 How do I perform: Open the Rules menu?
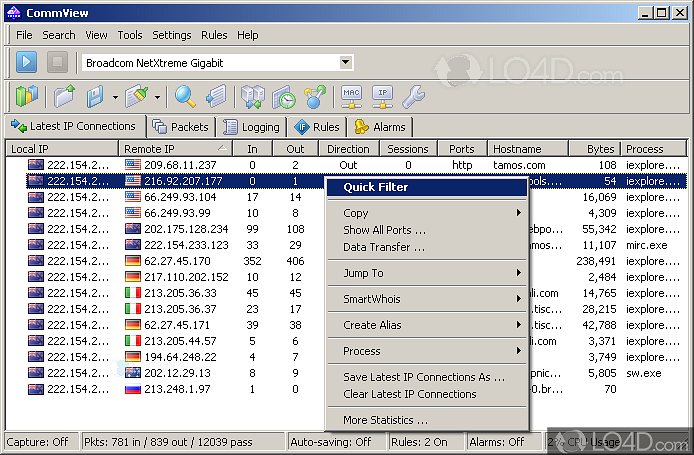[214, 35]
